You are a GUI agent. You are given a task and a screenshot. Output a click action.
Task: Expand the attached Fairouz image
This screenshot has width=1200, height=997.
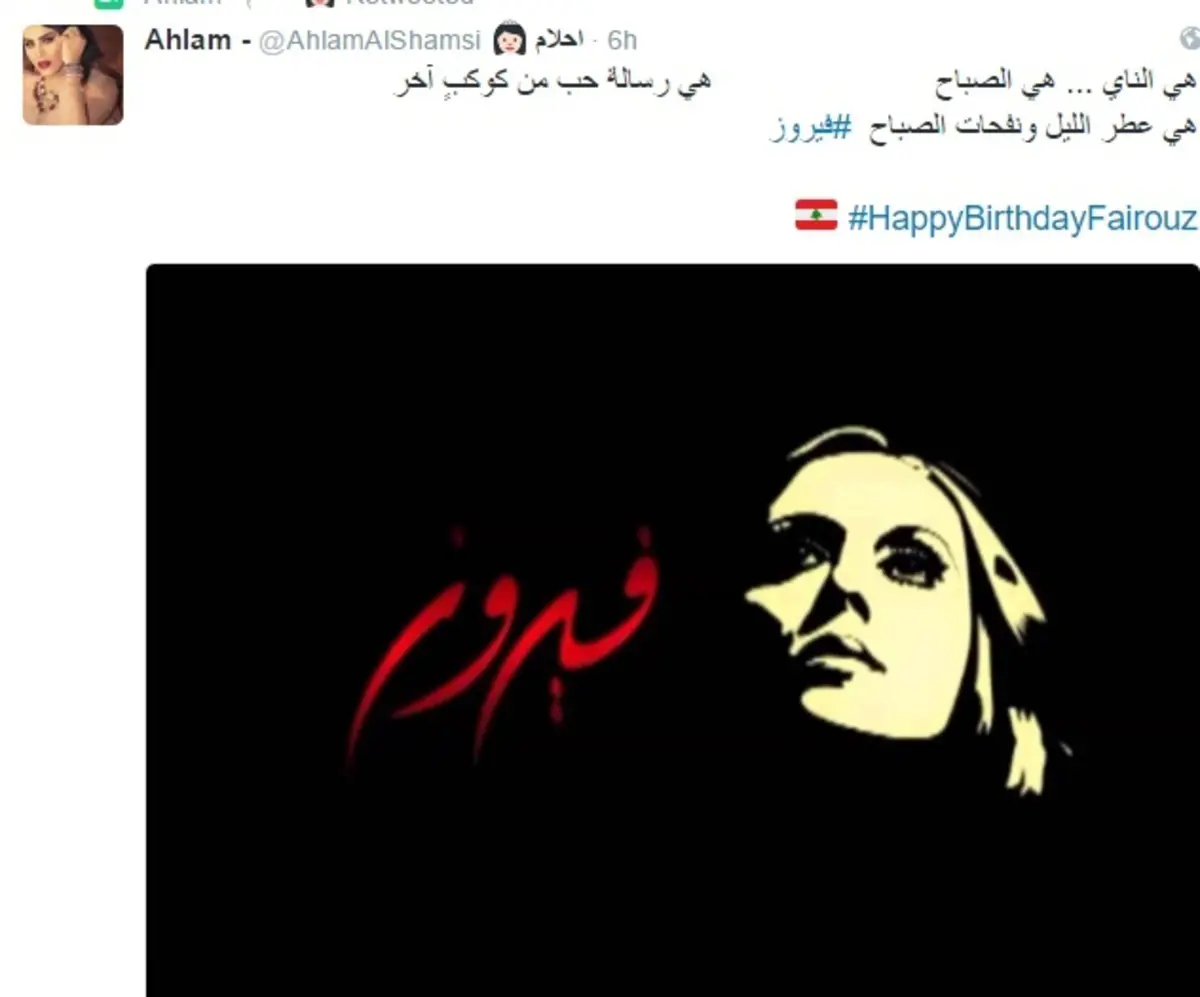pyautogui.click(x=672, y=630)
